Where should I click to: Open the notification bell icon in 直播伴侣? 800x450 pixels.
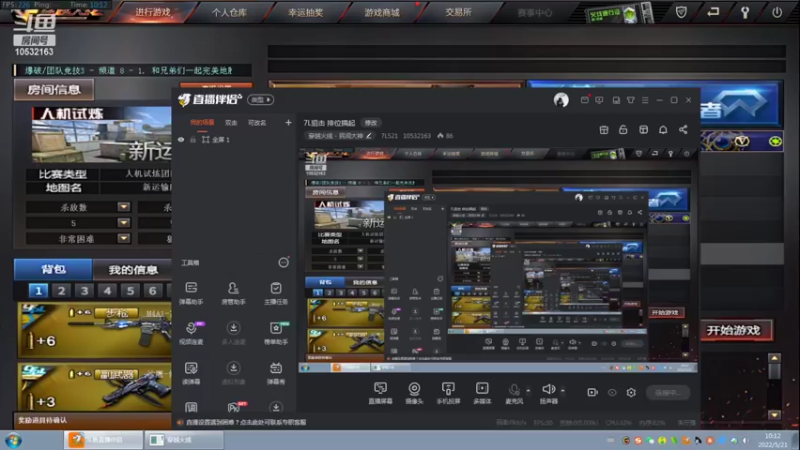[x=663, y=130]
